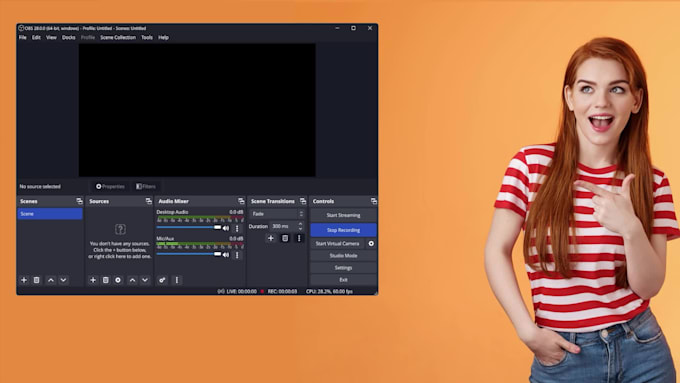Click the empty sources question mark placeholder

pos(120,229)
